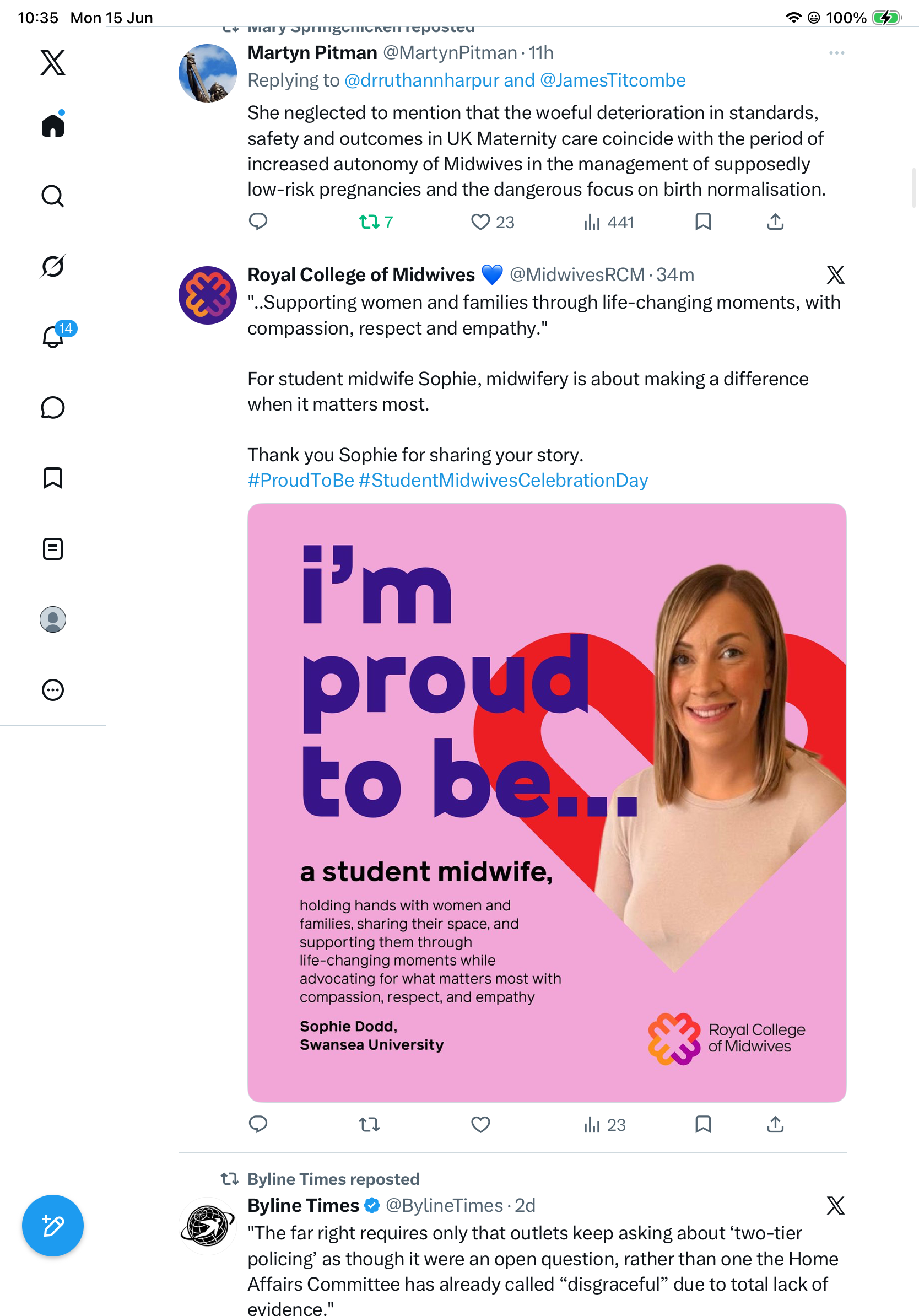The height and width of the screenshot is (1316, 919).
Task: Open @JamesTitcombe mention link
Action: (x=613, y=80)
